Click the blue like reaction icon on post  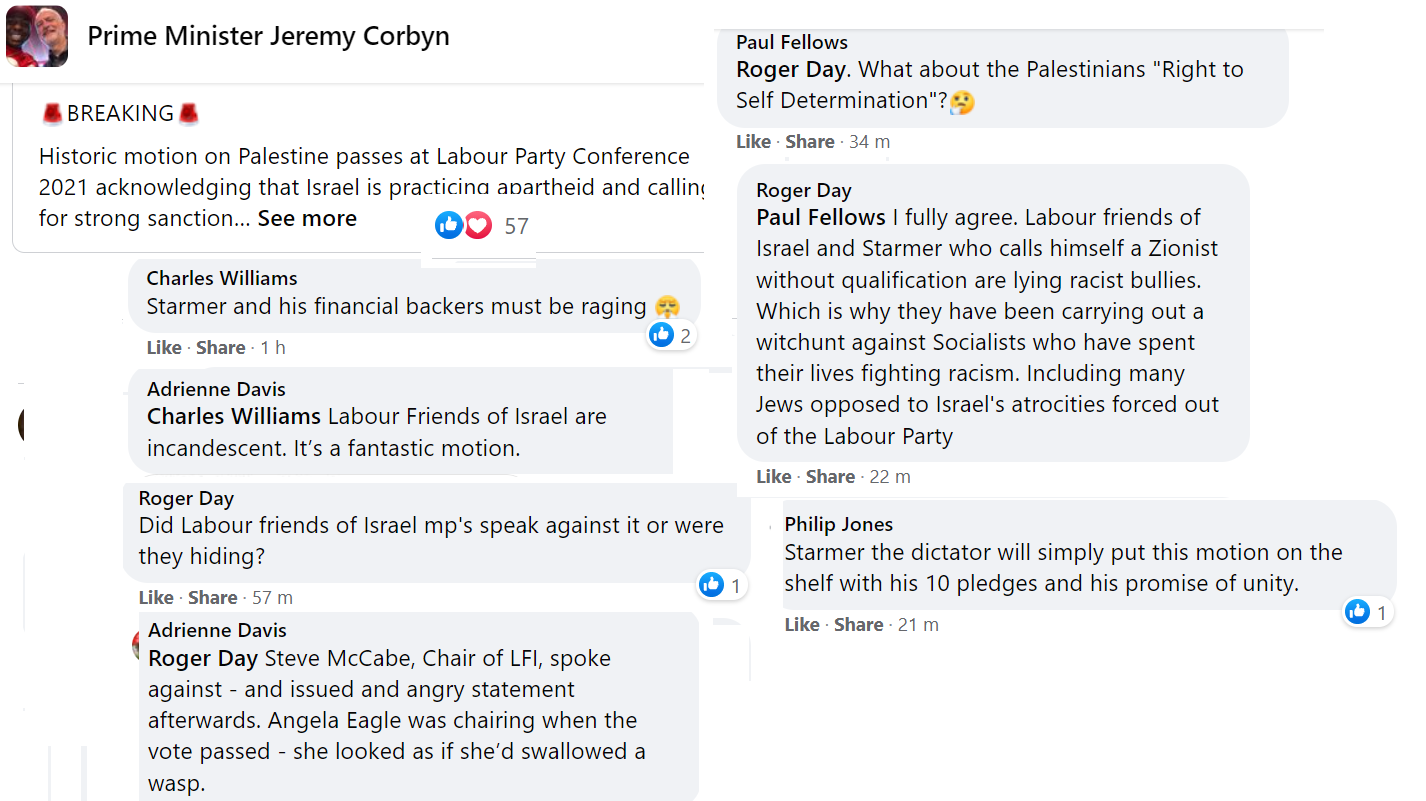click(x=449, y=226)
